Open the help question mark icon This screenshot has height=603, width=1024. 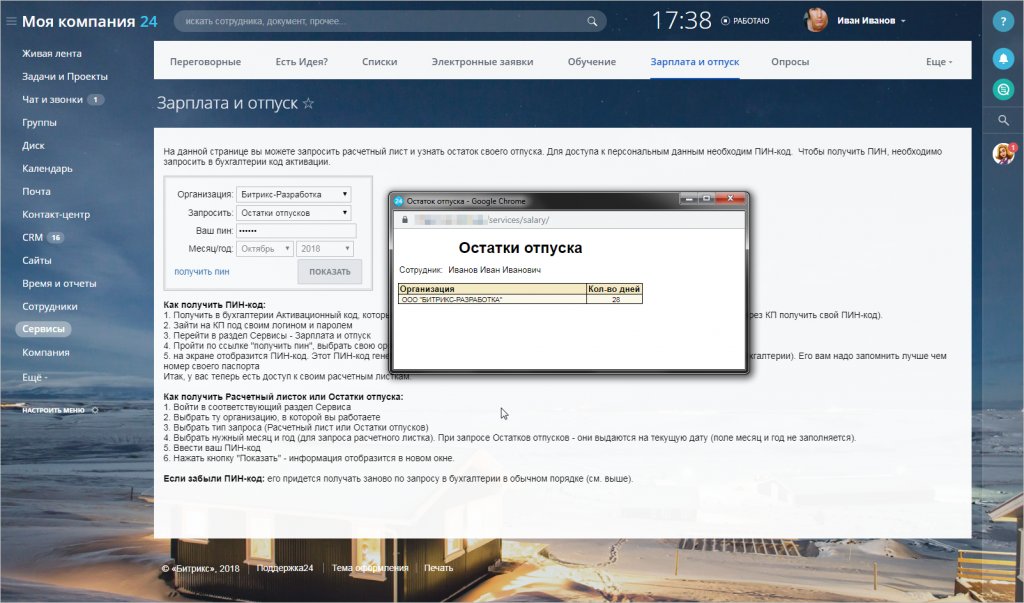[x=1003, y=22]
